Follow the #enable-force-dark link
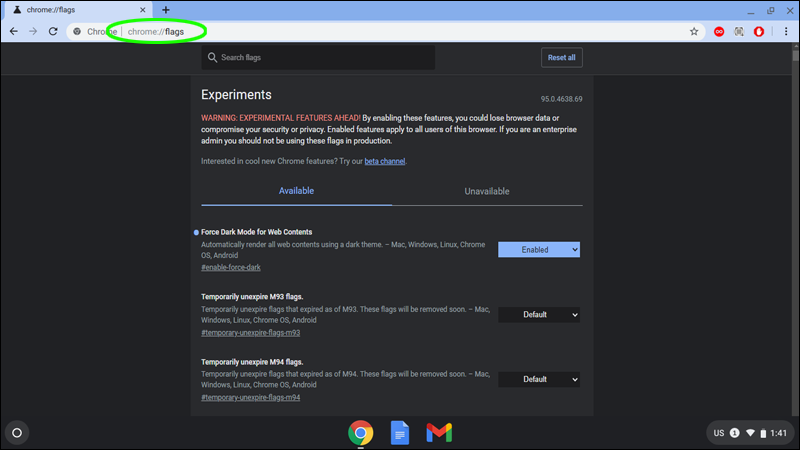Viewport: 800px width, 450px height. (231, 267)
